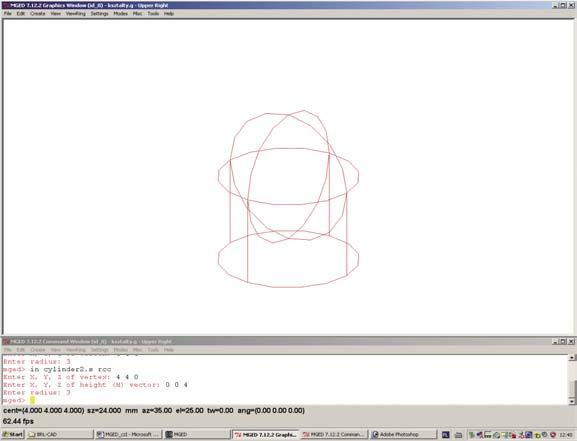Open the Tools menu in Graphics Window
The width and height of the screenshot is (577, 441).
153,14
